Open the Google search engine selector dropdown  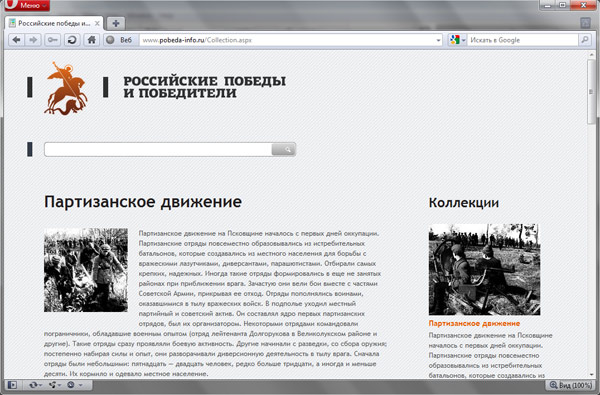[457, 40]
